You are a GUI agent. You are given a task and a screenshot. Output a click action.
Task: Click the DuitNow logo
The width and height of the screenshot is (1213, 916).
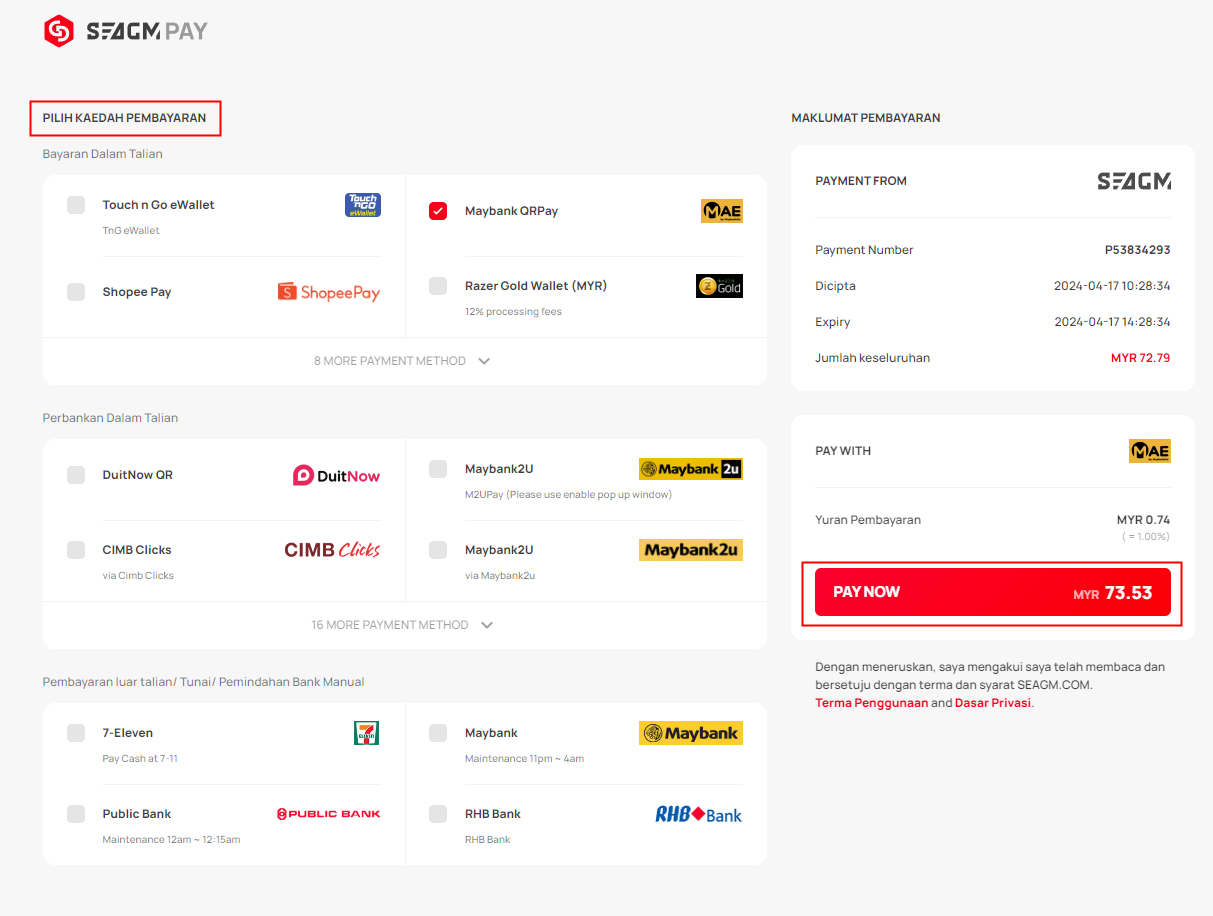click(x=336, y=475)
